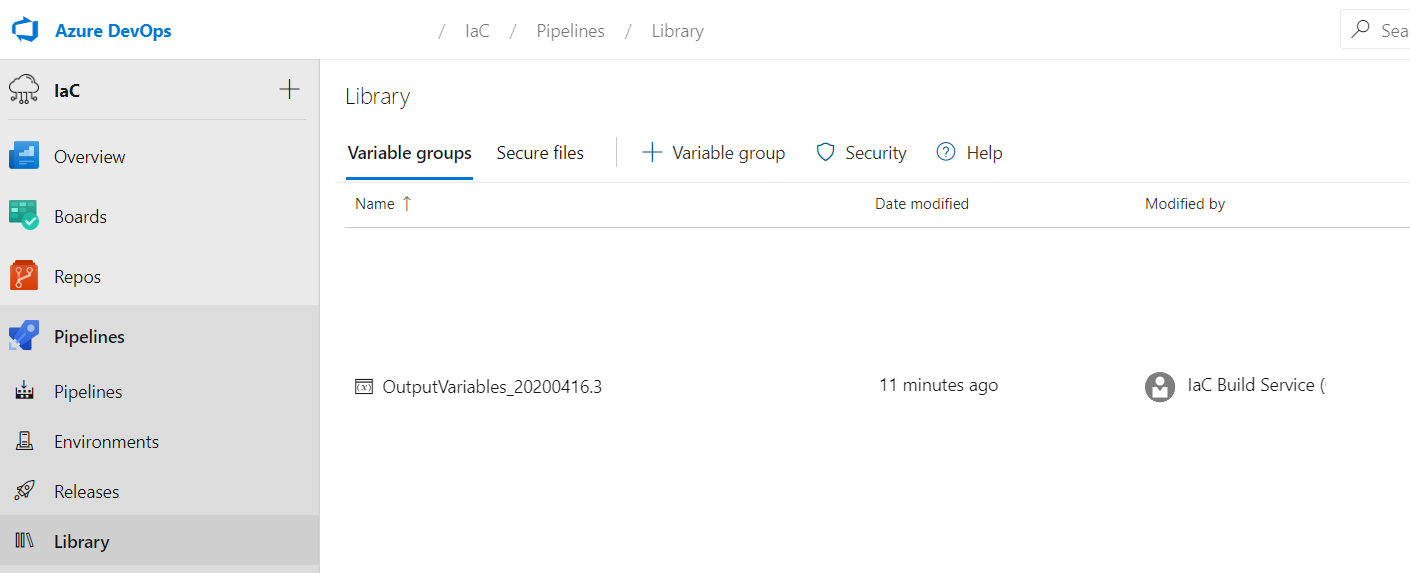Select the Variable groups tab
1410x573 pixels.
pos(409,153)
